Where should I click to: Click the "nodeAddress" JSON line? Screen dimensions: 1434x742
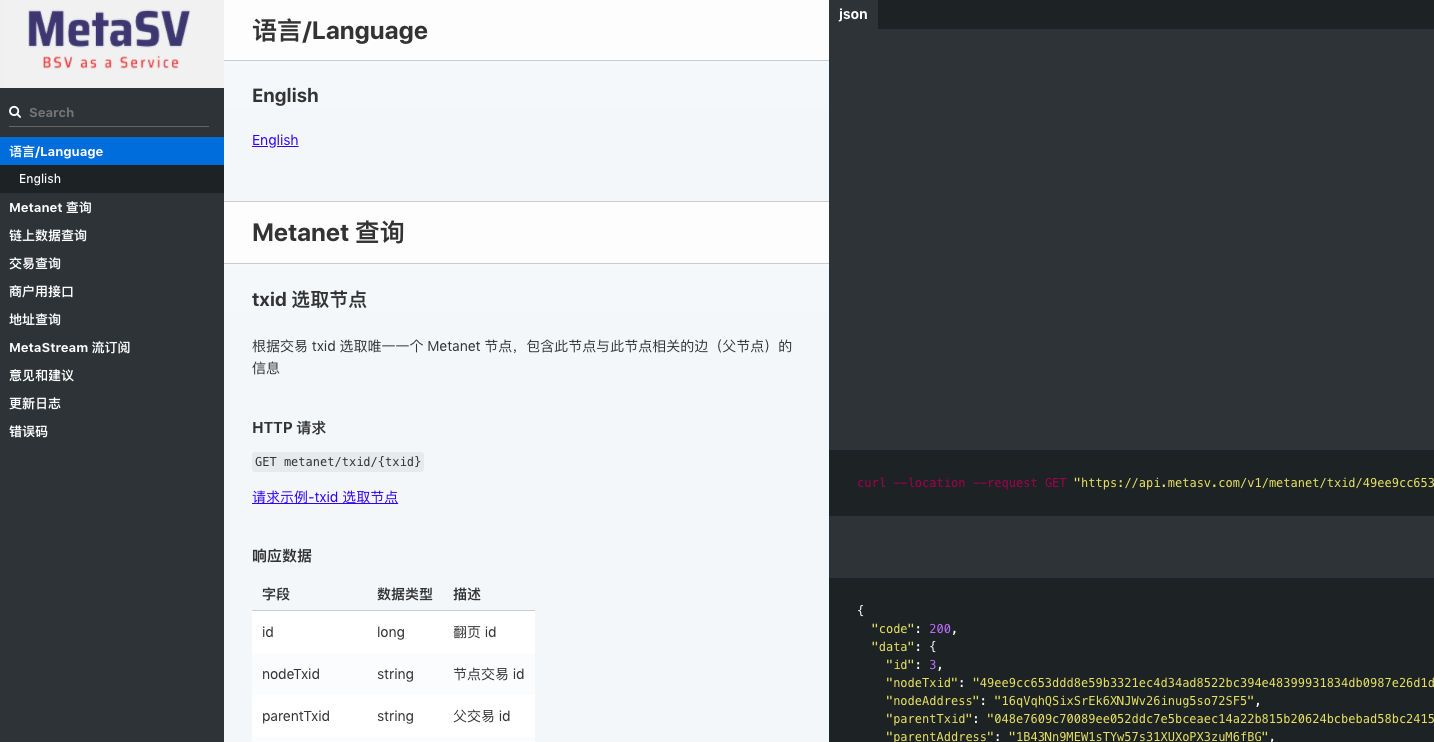click(x=1073, y=701)
